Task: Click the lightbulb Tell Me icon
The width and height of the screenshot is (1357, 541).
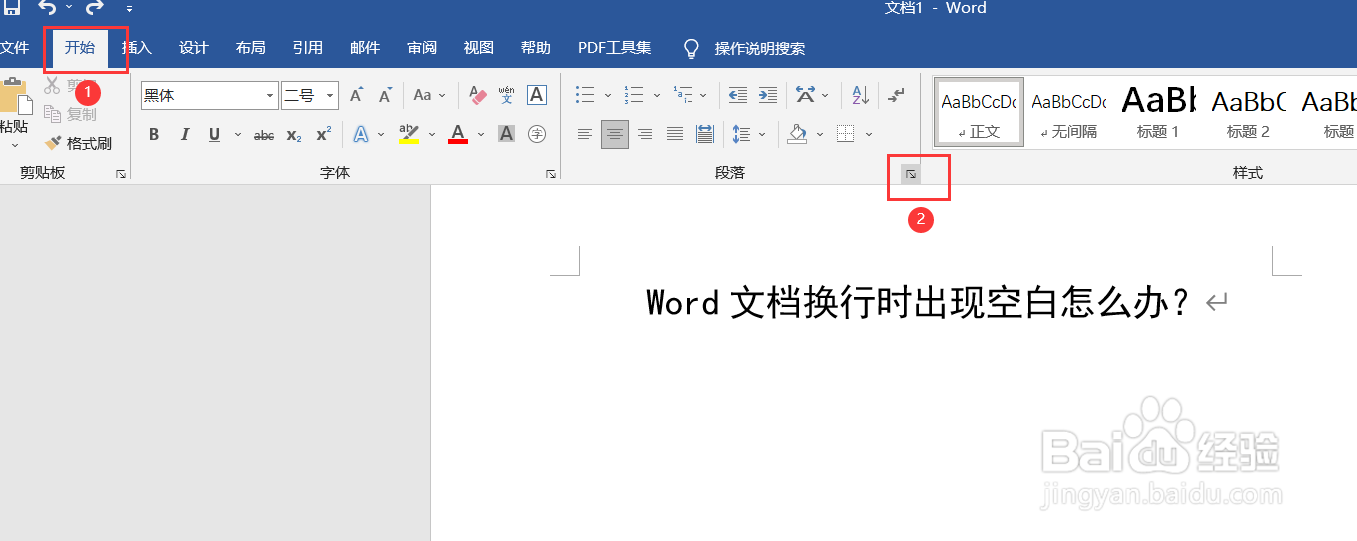Action: pos(691,48)
